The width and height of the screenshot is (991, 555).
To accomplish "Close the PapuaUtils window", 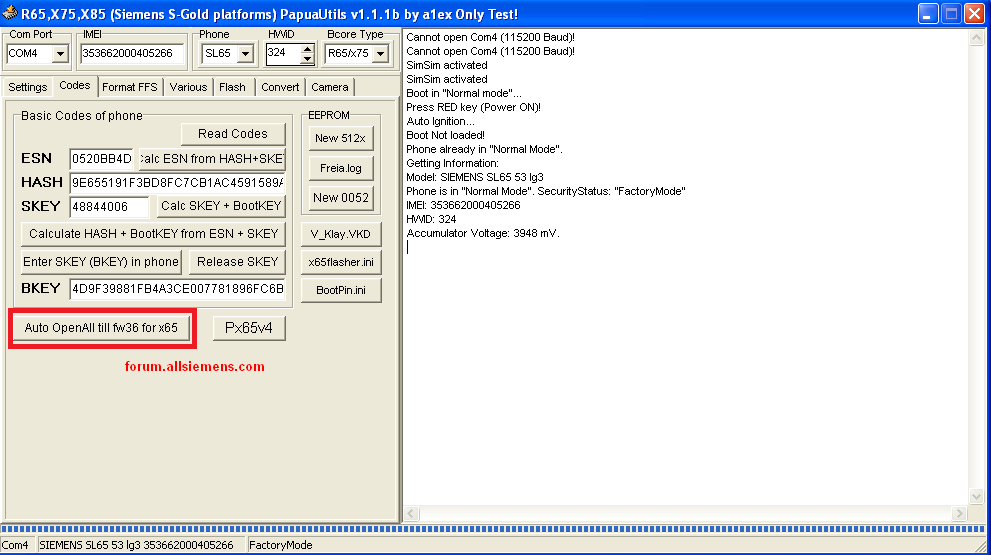I will 975,13.
